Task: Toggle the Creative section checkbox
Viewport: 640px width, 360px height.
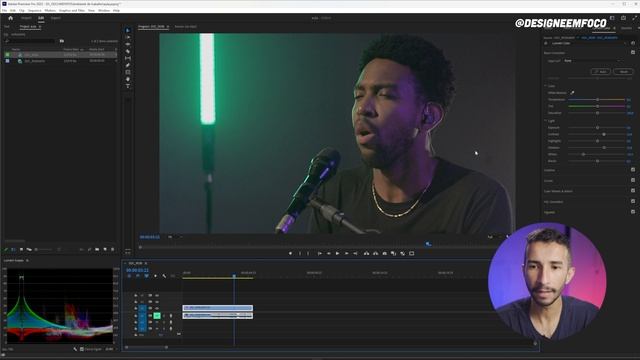Action: [x=633, y=170]
